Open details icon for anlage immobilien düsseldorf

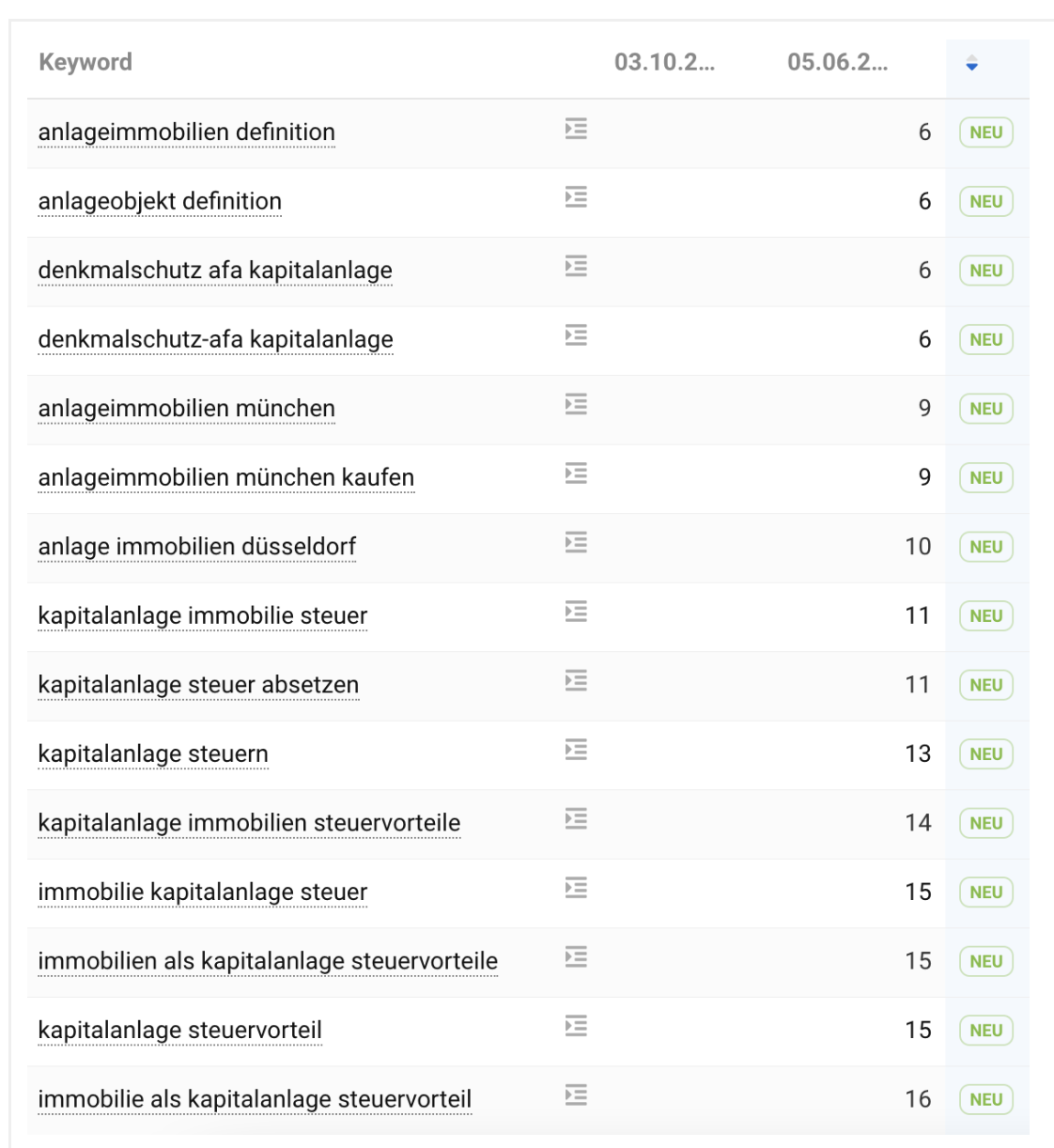[x=576, y=543]
